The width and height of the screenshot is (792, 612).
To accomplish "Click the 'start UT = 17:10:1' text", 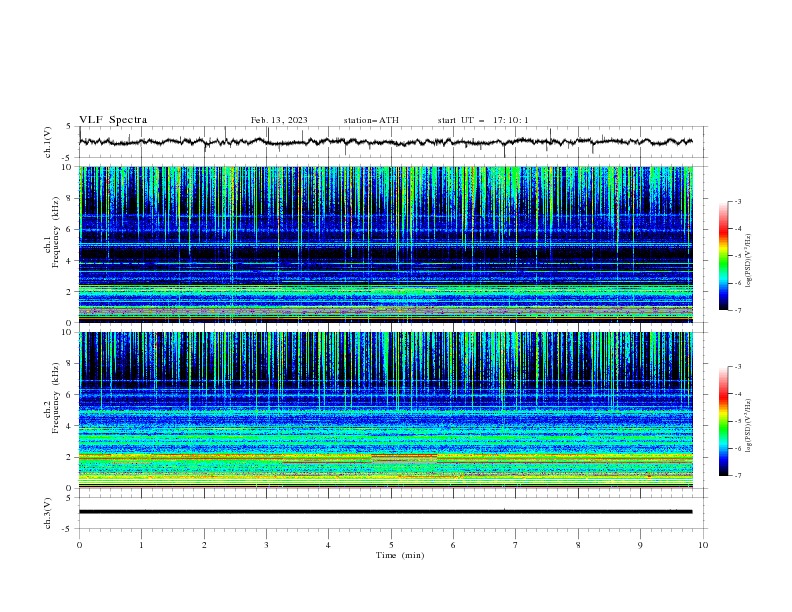I will coord(483,120).
